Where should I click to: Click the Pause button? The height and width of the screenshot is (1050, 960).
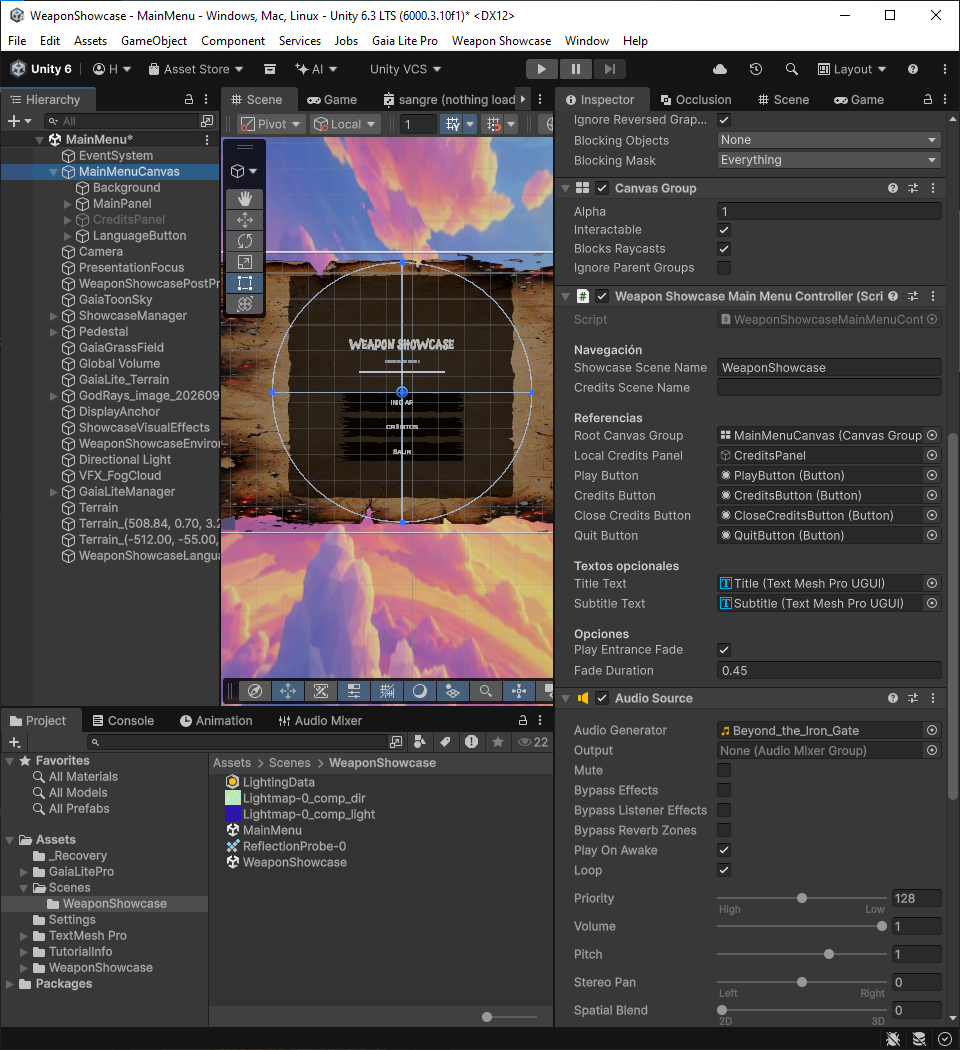pyautogui.click(x=576, y=69)
